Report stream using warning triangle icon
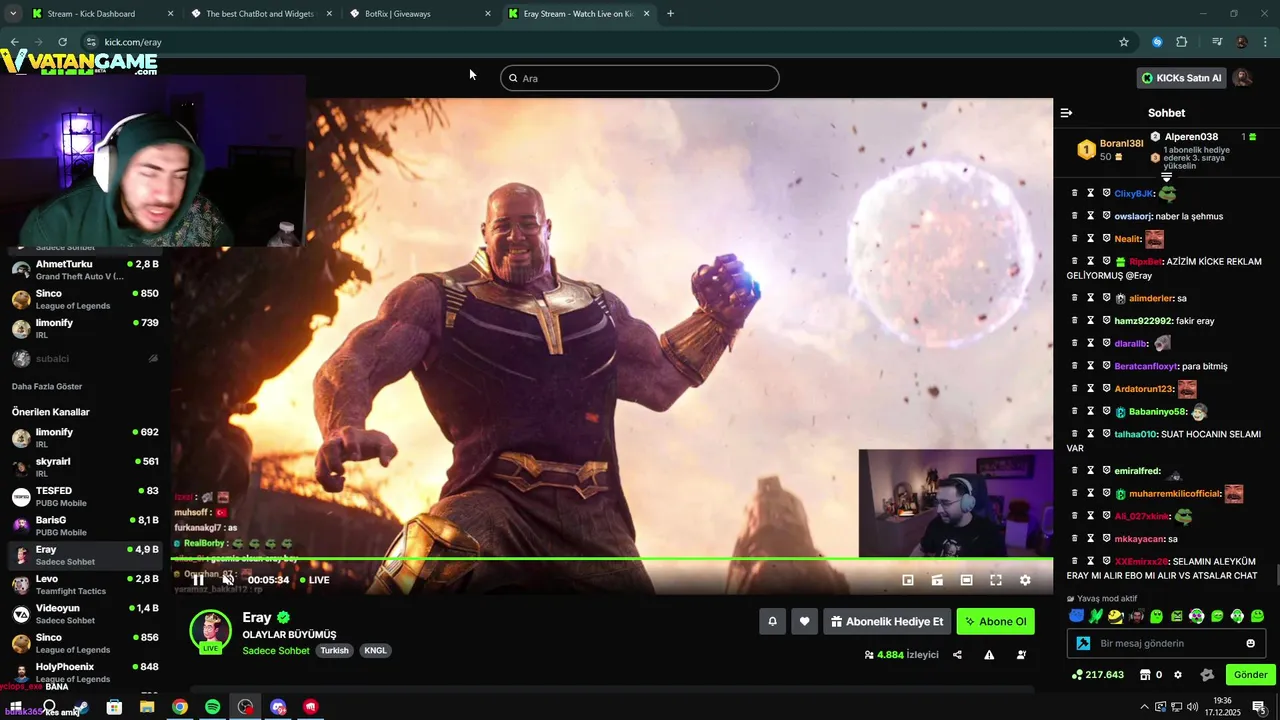This screenshot has width=1280, height=720. (x=989, y=655)
